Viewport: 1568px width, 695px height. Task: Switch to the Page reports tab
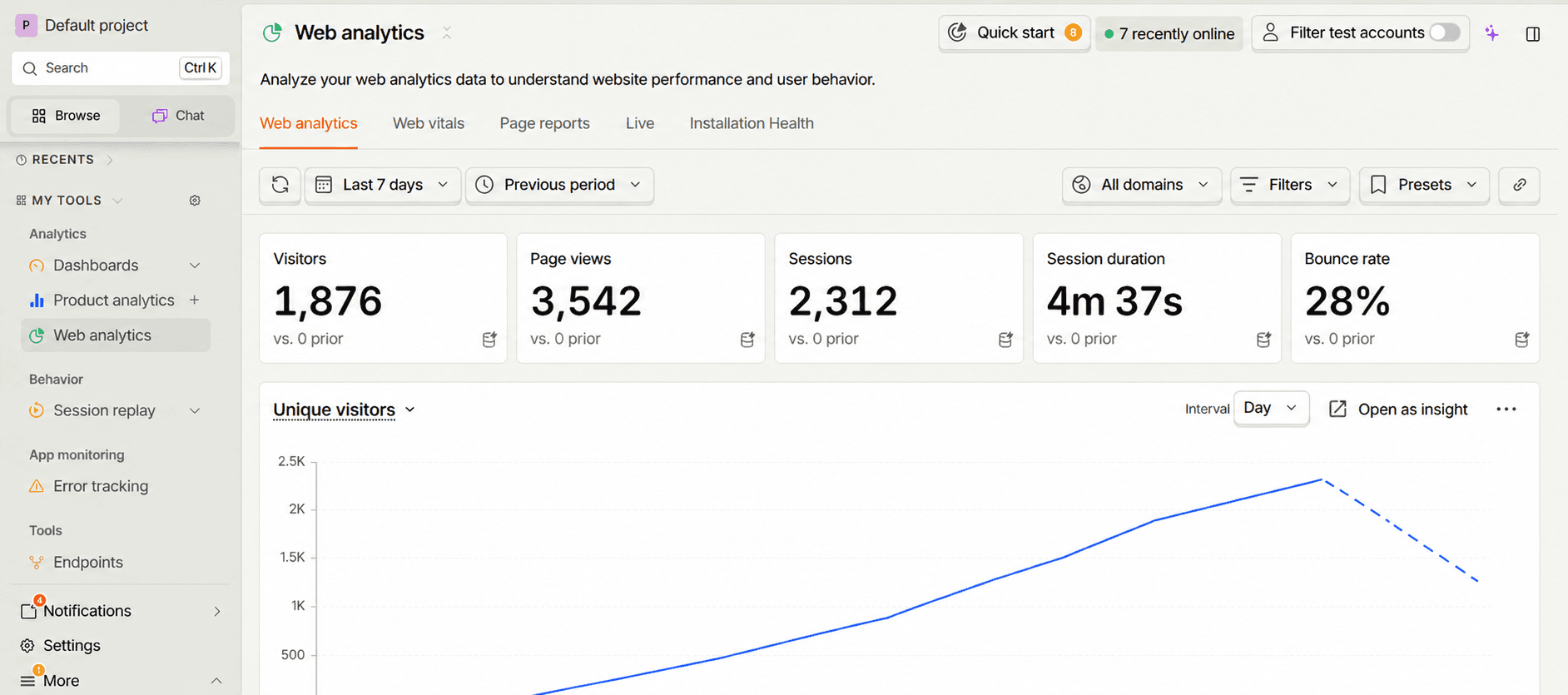(x=544, y=123)
